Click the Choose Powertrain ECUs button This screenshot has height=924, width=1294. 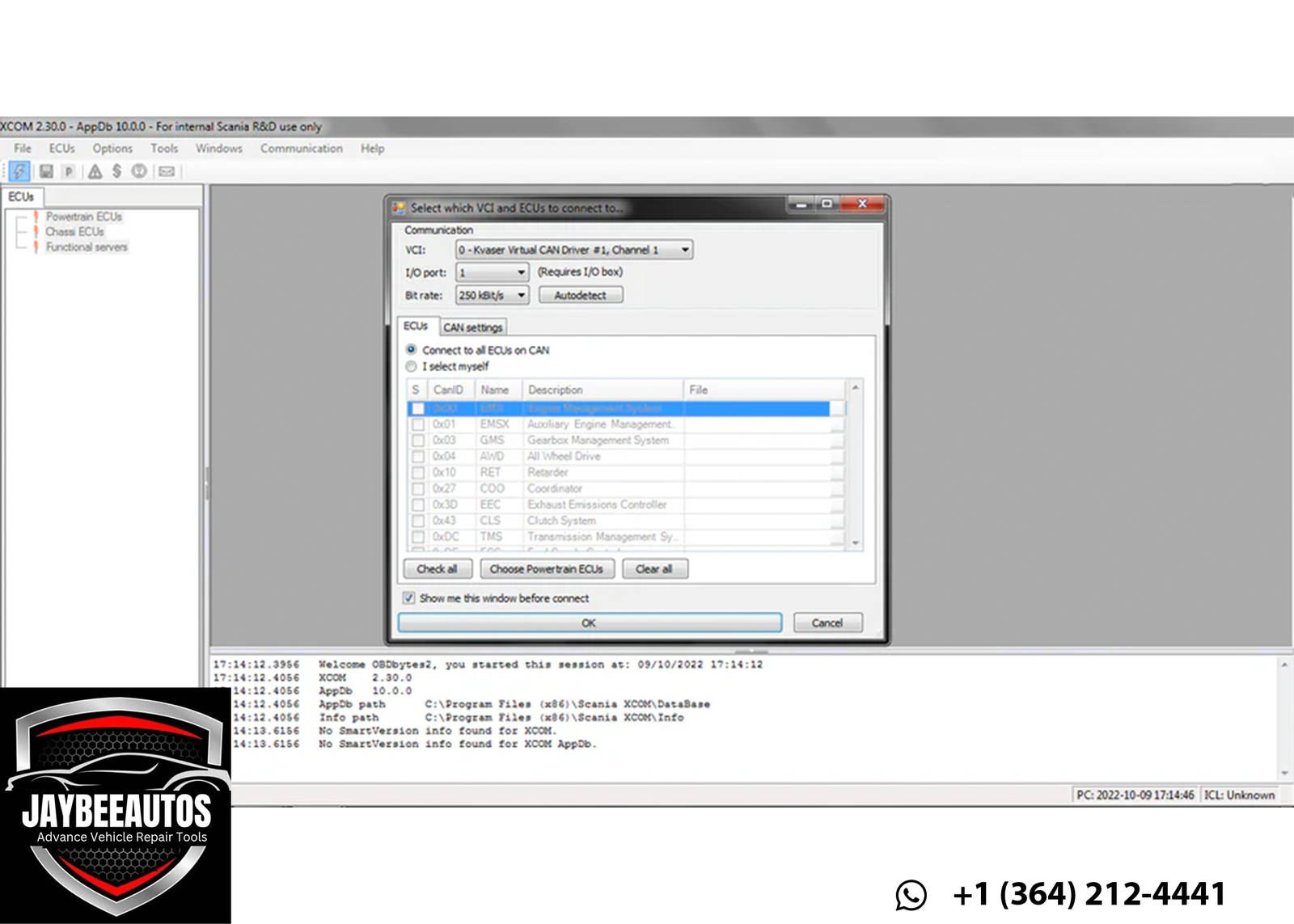(546, 569)
